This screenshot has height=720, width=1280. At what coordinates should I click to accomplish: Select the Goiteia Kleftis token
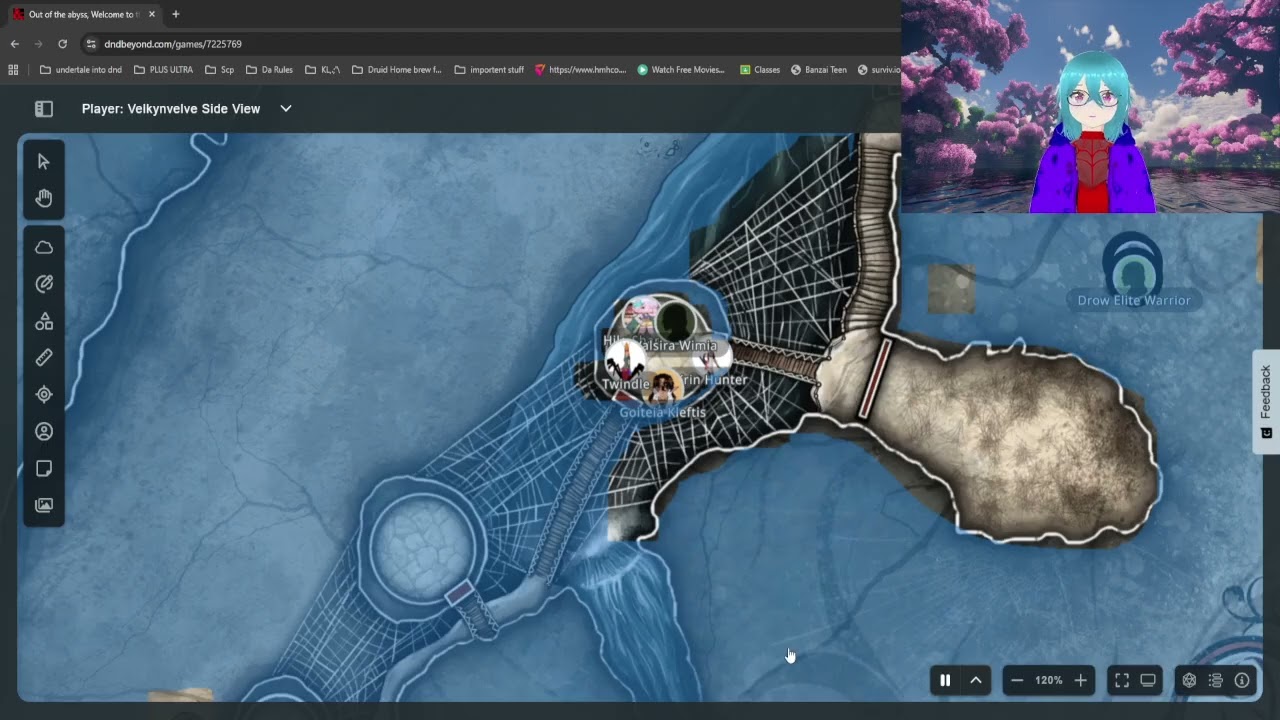click(x=661, y=388)
